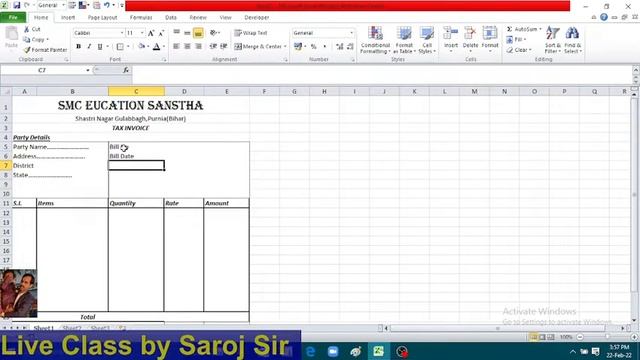The width and height of the screenshot is (640, 360).
Task: Click the Name Box showing C7
Action: [42, 70]
